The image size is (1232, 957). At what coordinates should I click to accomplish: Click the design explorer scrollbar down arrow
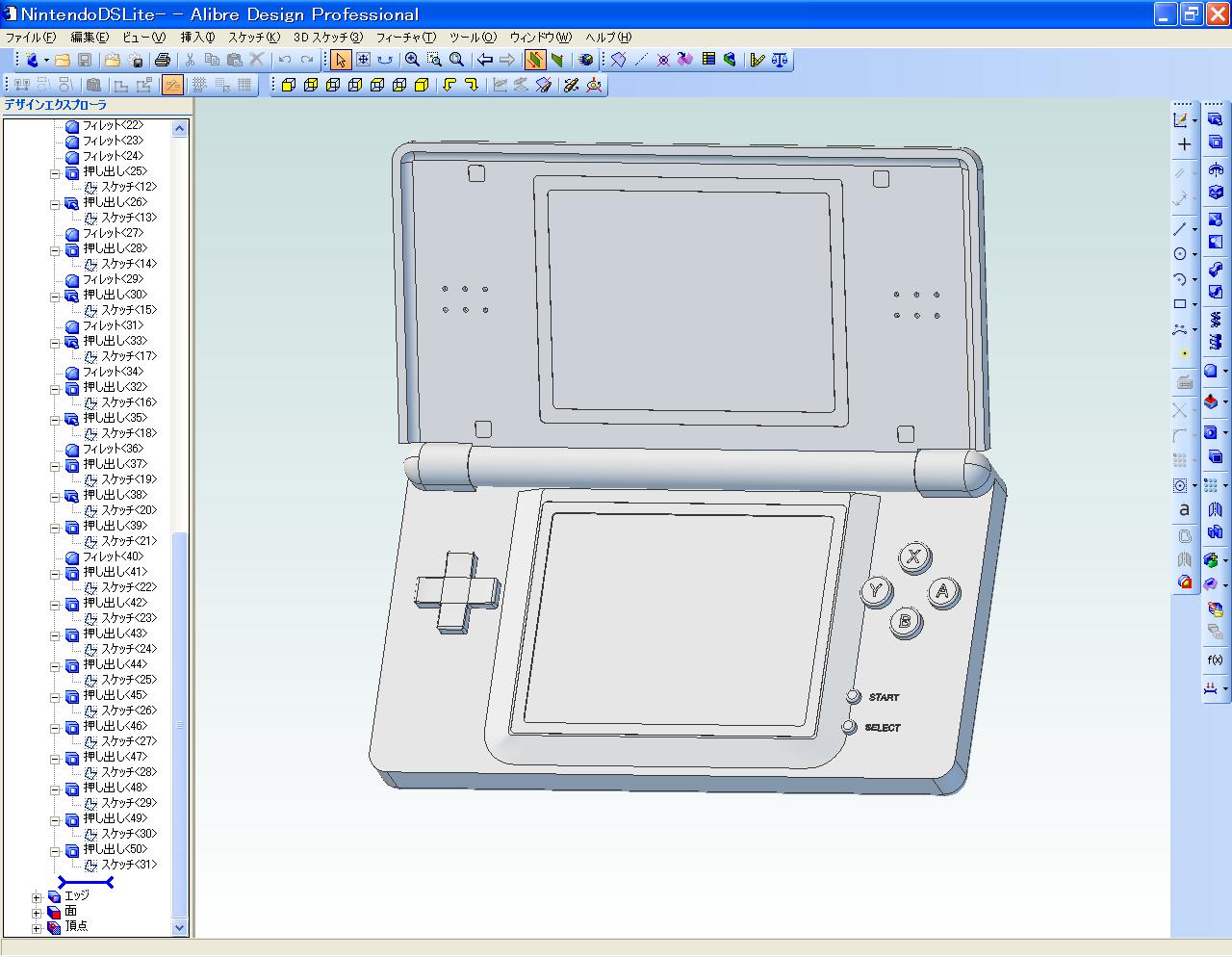[x=179, y=928]
